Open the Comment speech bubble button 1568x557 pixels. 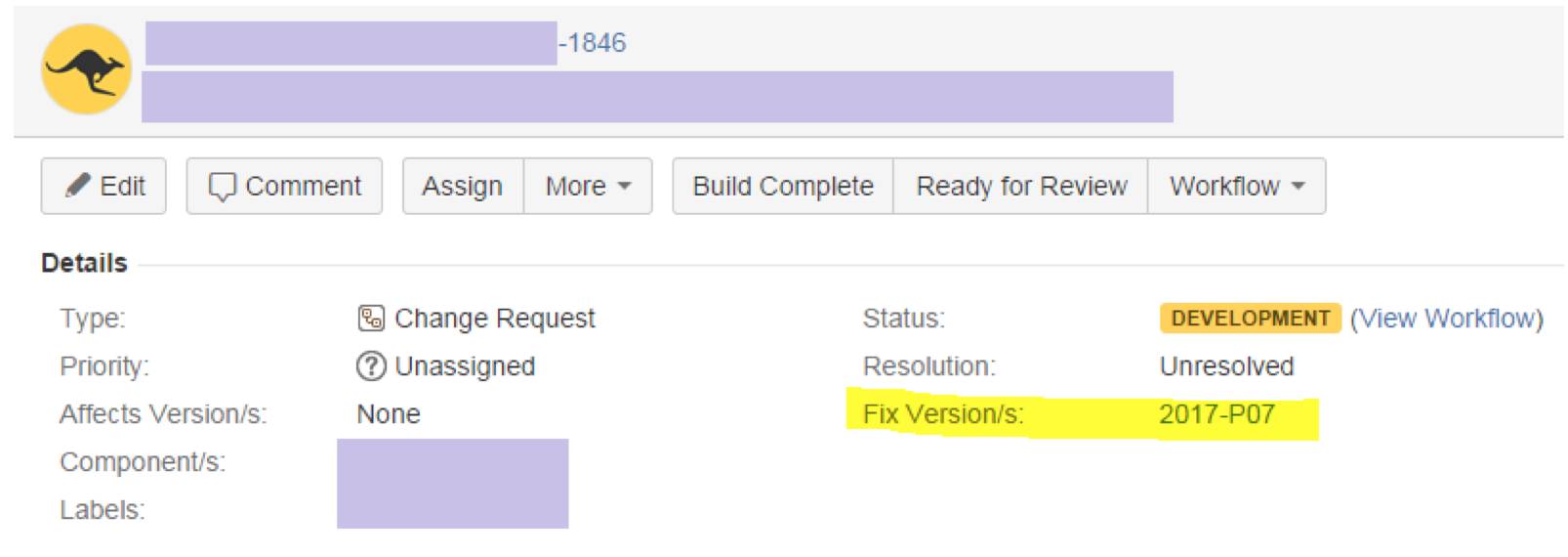[x=284, y=186]
